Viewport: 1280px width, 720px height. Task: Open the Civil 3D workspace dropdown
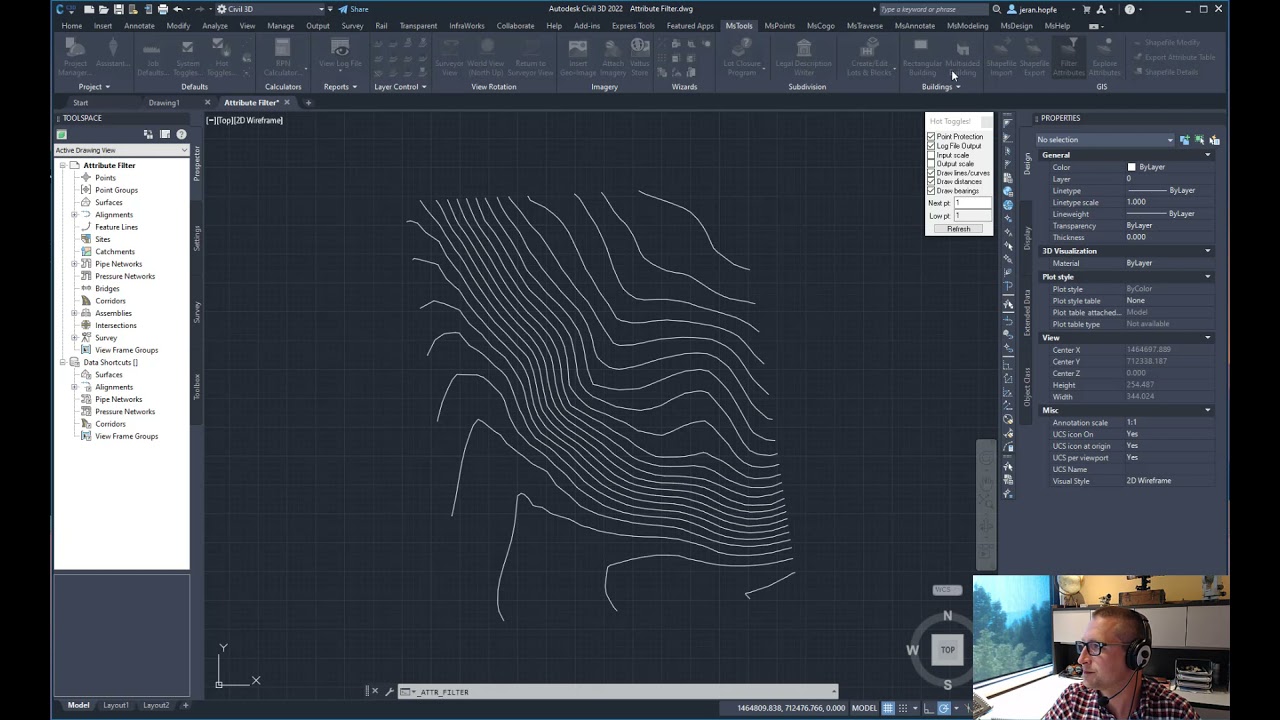coord(270,9)
